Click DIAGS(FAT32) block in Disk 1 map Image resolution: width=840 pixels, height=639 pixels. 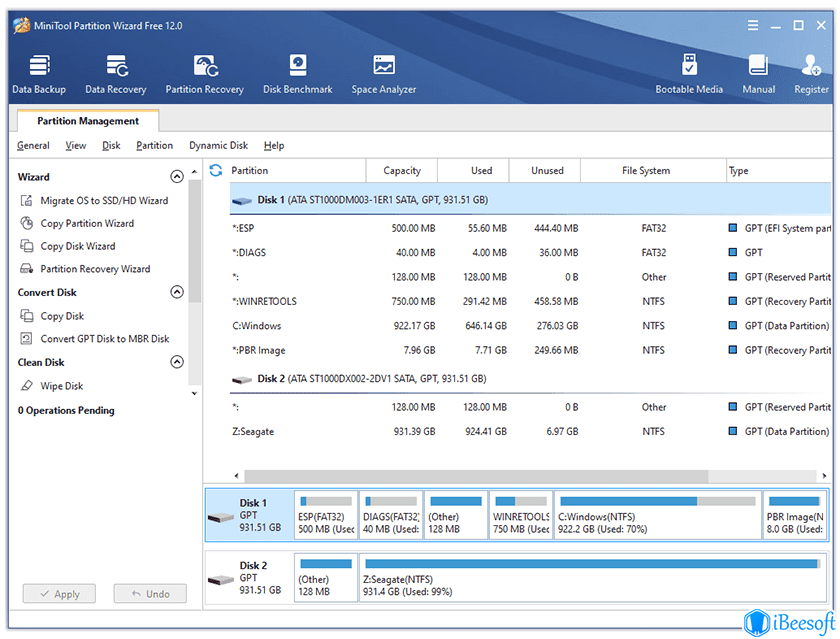(x=391, y=515)
